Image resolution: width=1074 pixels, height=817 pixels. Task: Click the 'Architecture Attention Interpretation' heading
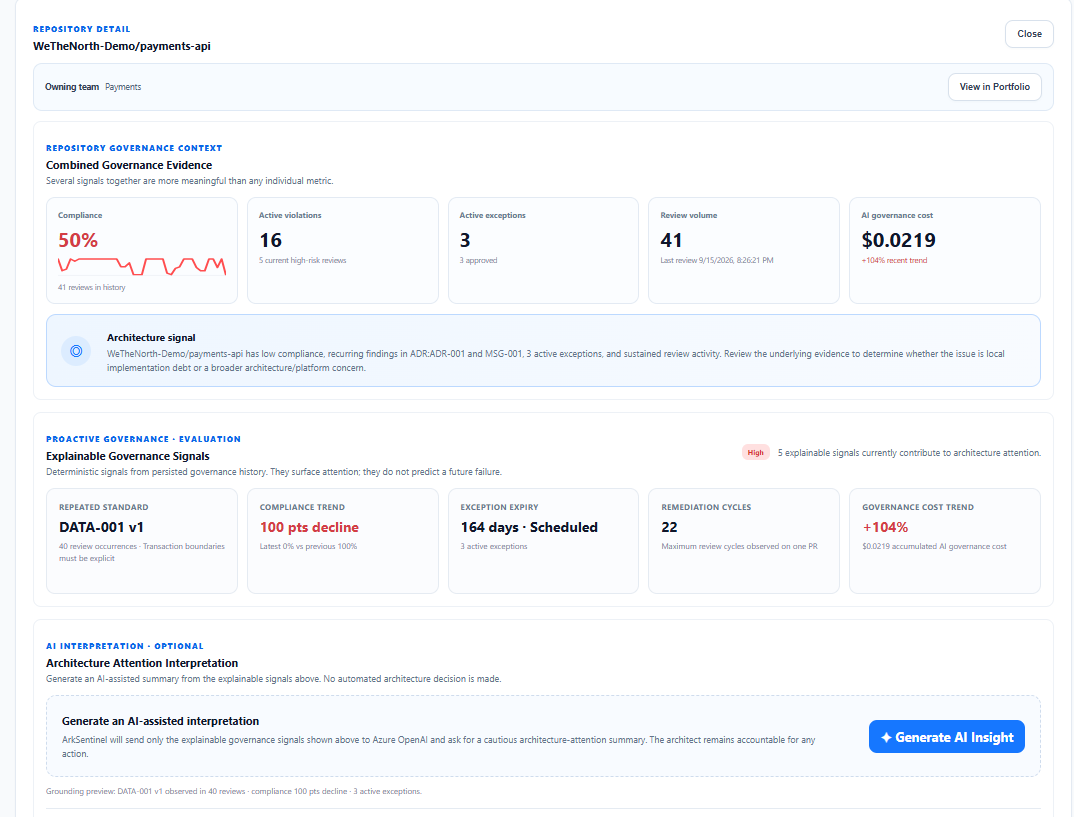pos(142,663)
